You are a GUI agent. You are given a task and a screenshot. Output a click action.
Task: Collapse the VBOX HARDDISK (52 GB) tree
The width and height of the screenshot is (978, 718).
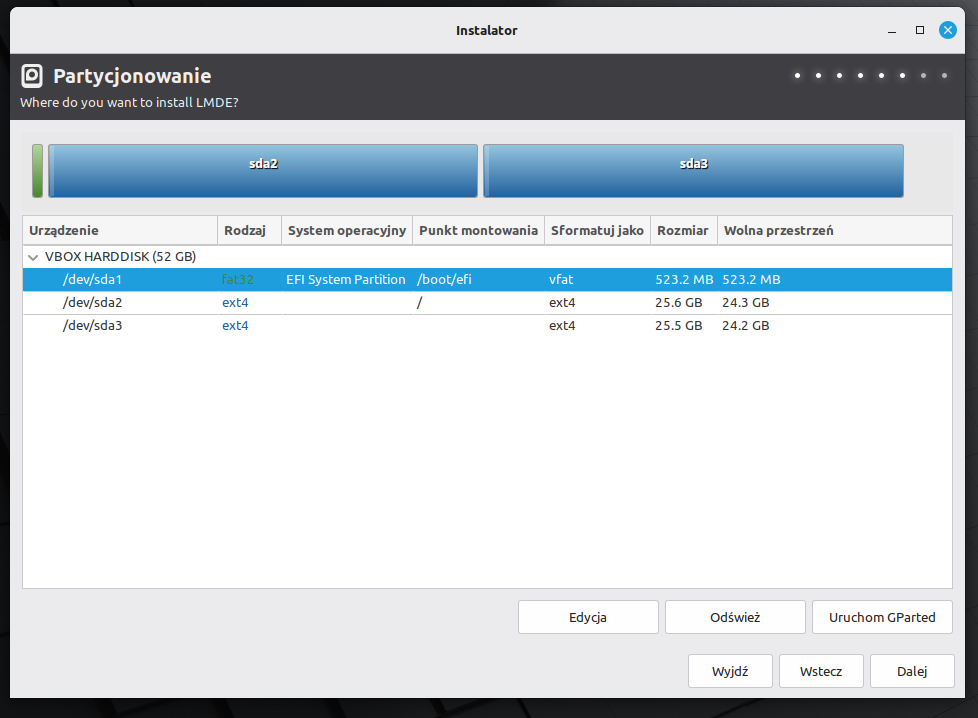[33, 256]
